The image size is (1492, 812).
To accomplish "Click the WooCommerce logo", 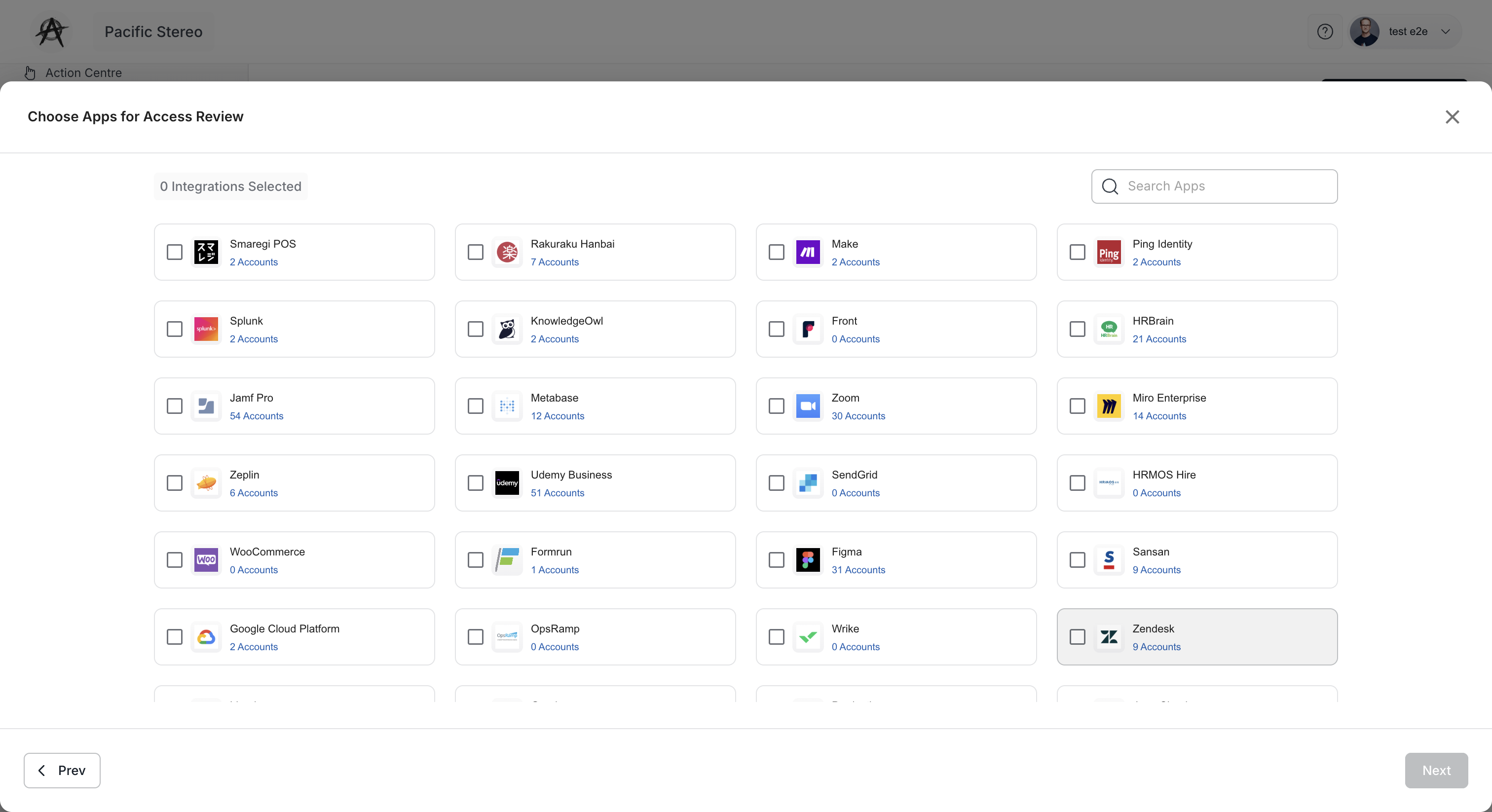I will coord(206,560).
